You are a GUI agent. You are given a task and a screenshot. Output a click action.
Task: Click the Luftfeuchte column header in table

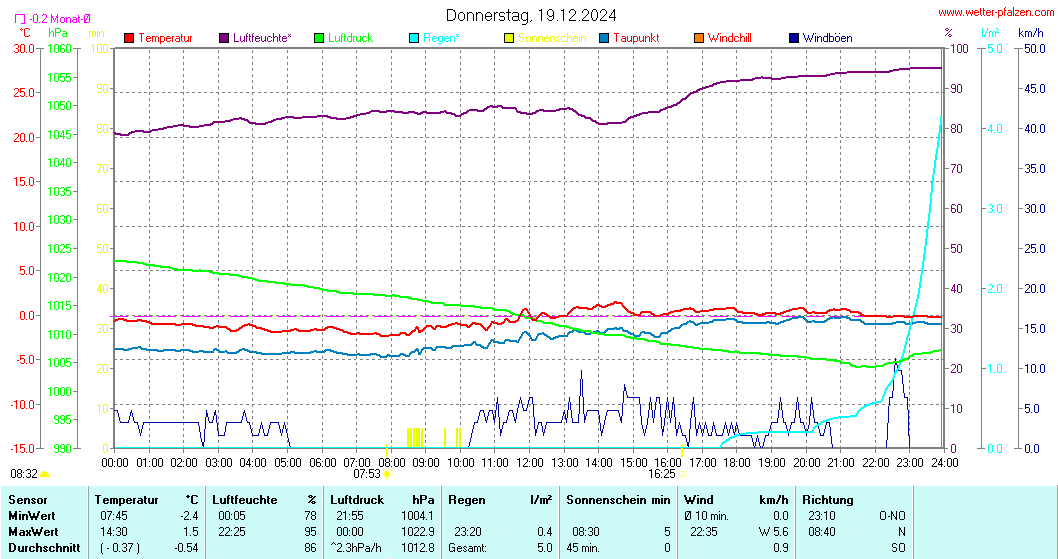pyautogui.click(x=245, y=500)
